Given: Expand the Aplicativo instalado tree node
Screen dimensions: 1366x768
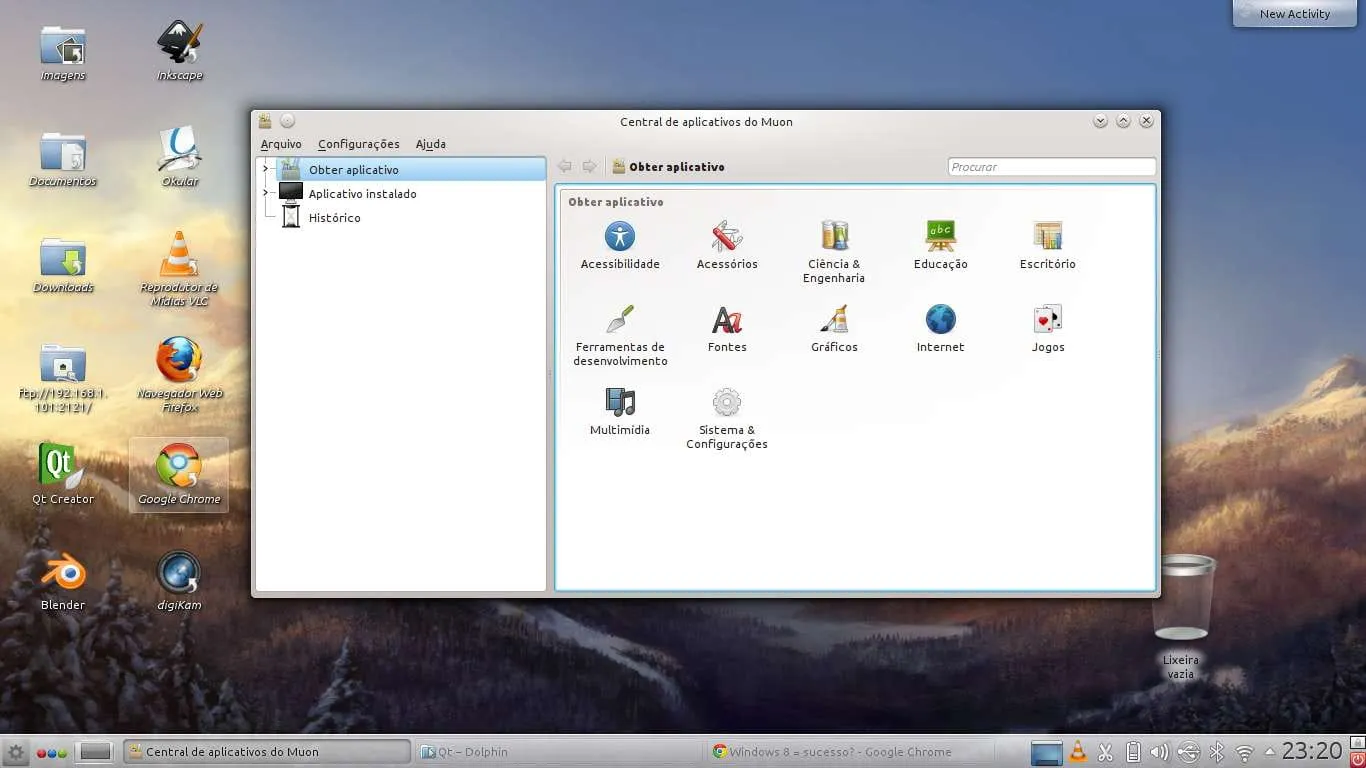Looking at the screenshot, I should (265, 193).
